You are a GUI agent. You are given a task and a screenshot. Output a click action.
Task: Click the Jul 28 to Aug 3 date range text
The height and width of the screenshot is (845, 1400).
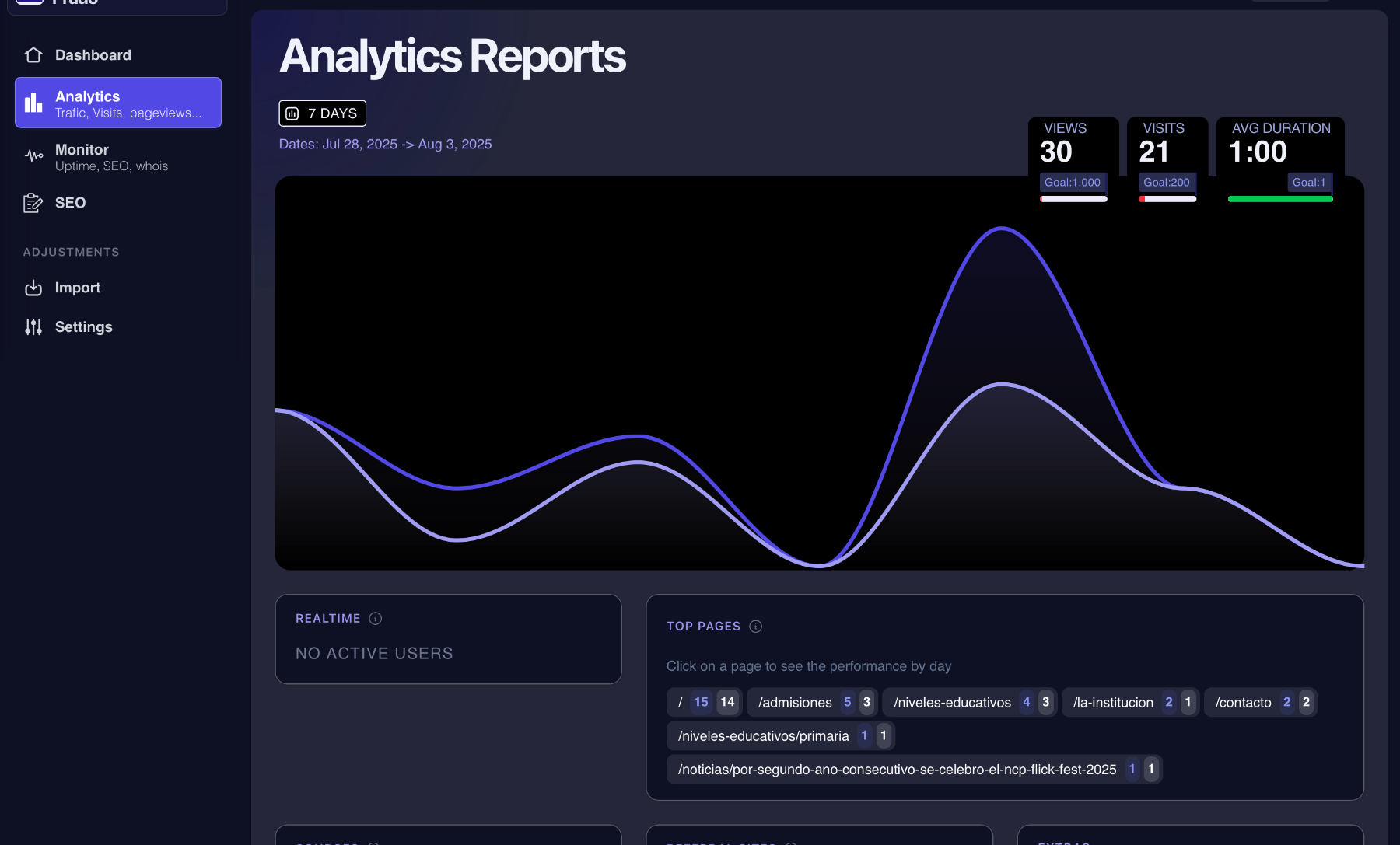[386, 144]
